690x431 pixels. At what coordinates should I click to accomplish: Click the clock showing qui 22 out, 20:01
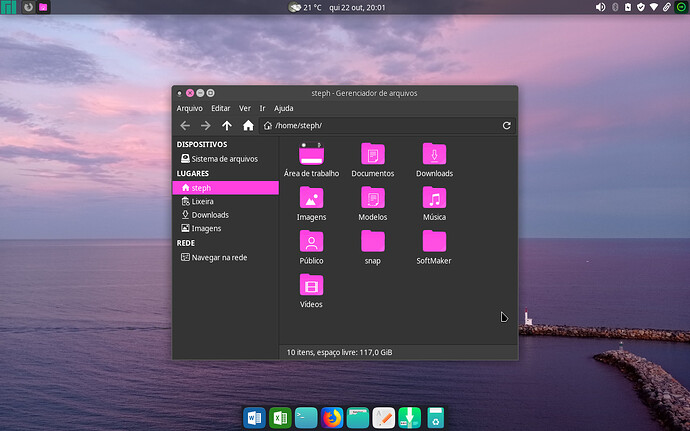[357, 7]
